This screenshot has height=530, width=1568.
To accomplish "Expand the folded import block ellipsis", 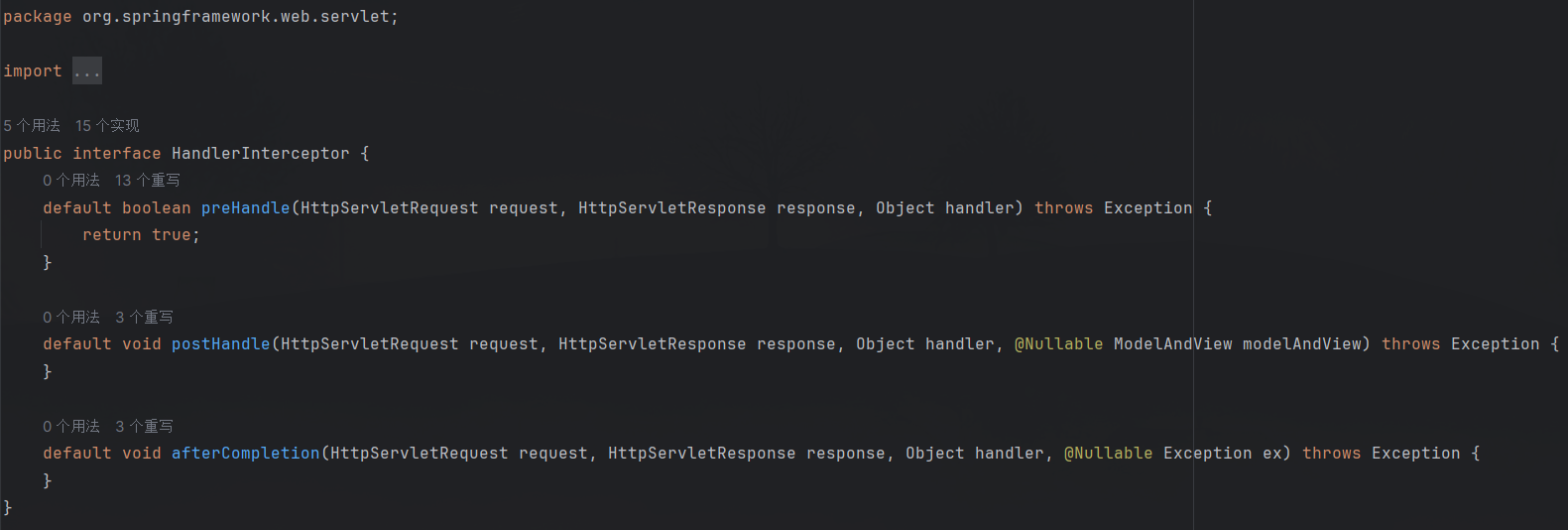I will 87,71.
